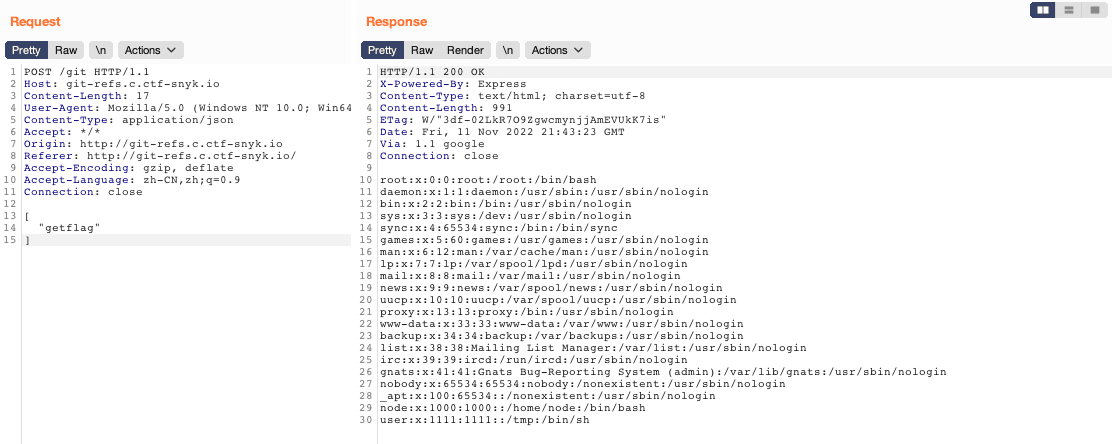Select Render tab in Response panel
This screenshot has height=444, width=1112.
pyautogui.click(x=465, y=50)
